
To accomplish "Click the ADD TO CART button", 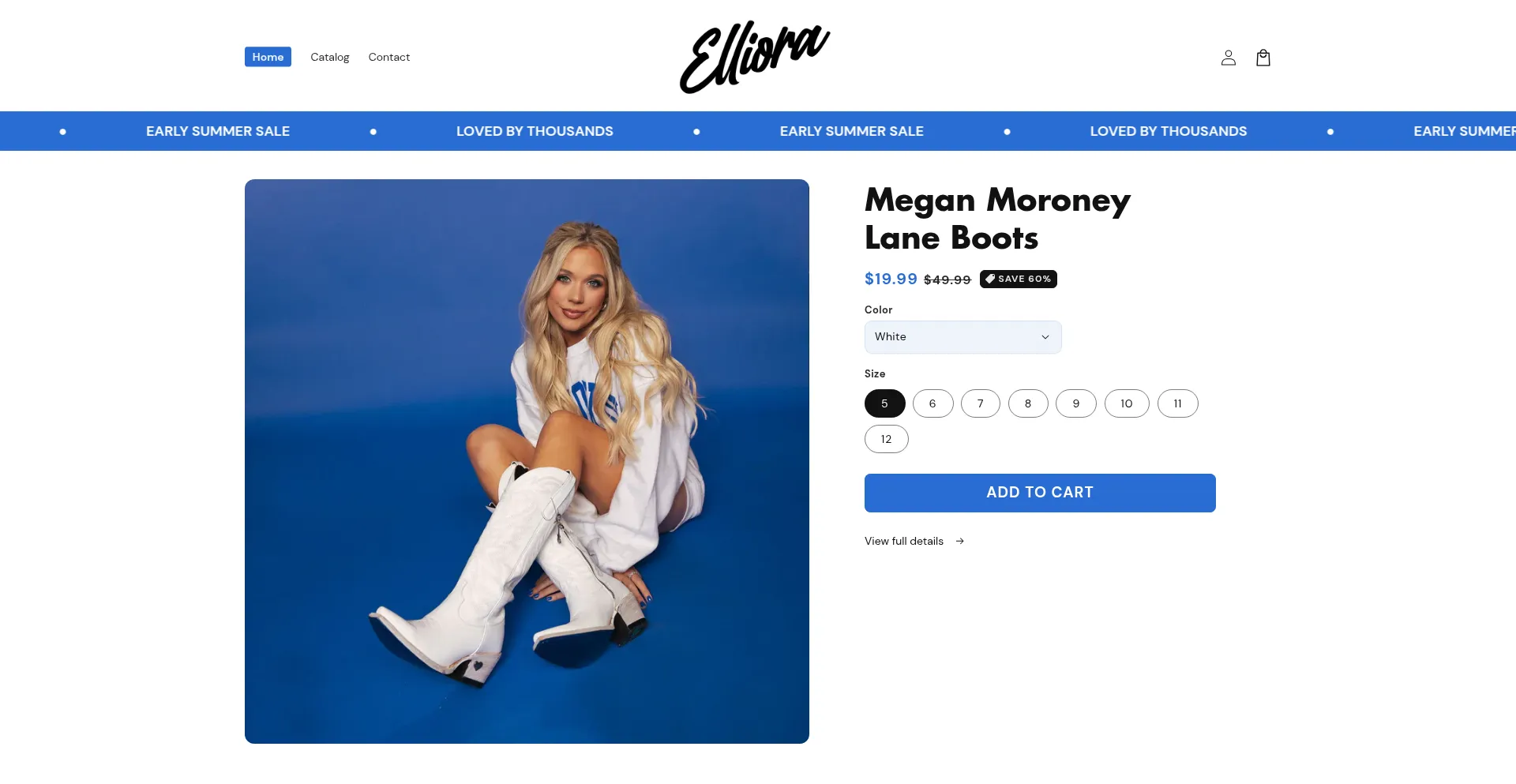I will [1040, 493].
